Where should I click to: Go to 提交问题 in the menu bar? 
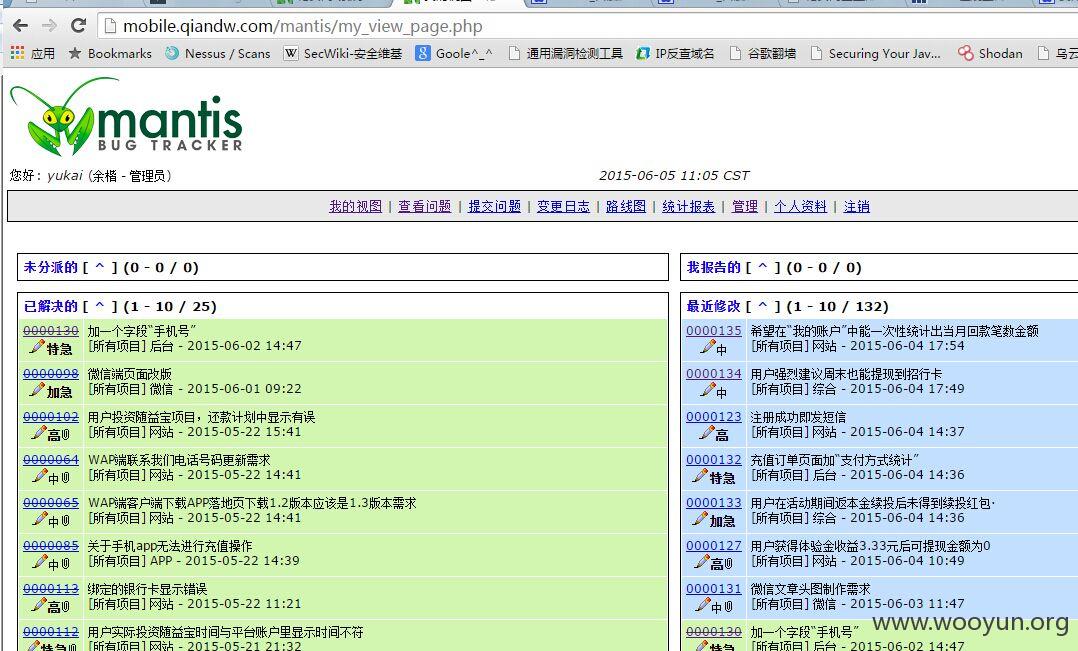(494, 206)
